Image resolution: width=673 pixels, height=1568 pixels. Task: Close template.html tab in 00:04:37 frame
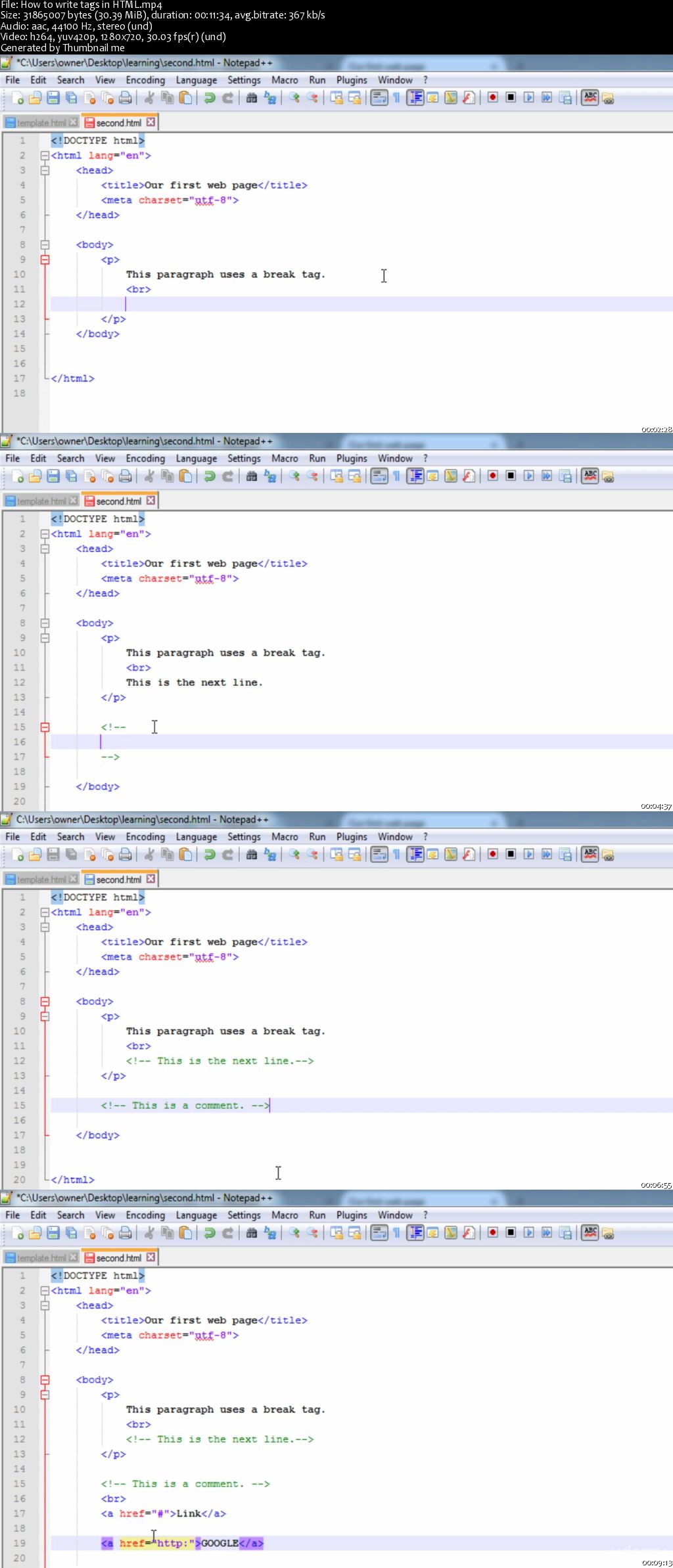[x=73, y=501]
